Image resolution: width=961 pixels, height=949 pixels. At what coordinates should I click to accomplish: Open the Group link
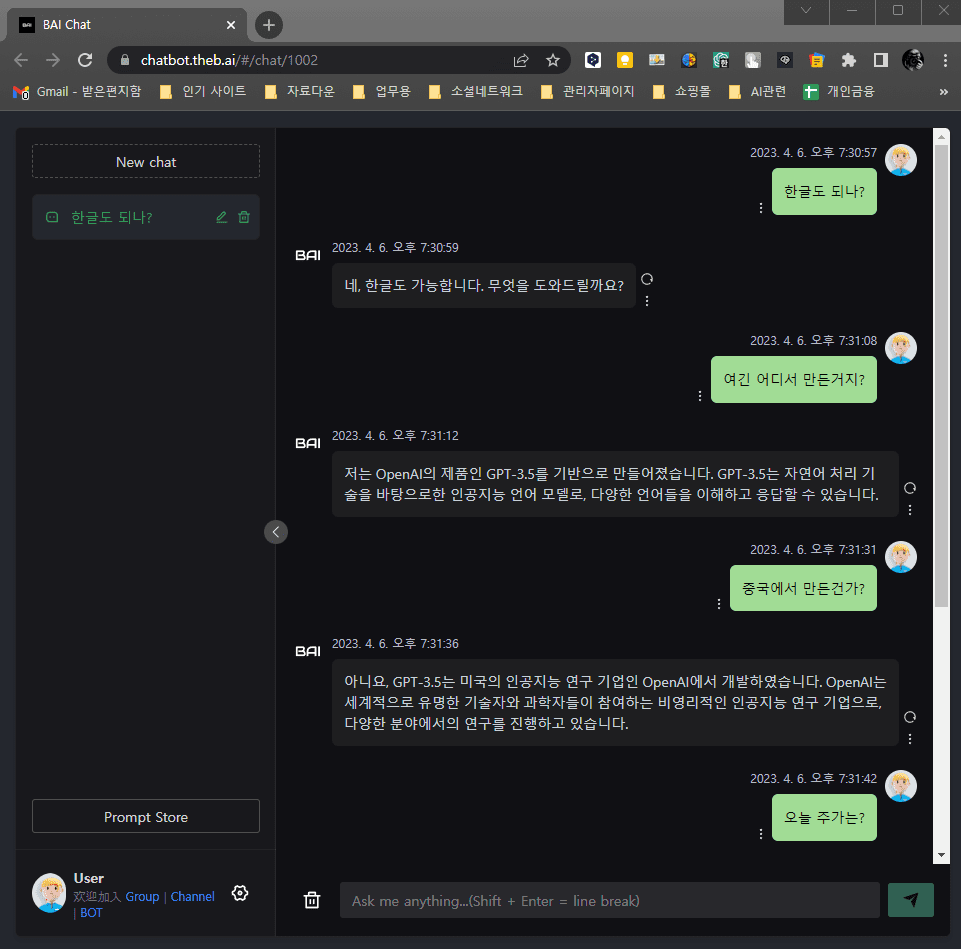pos(142,897)
